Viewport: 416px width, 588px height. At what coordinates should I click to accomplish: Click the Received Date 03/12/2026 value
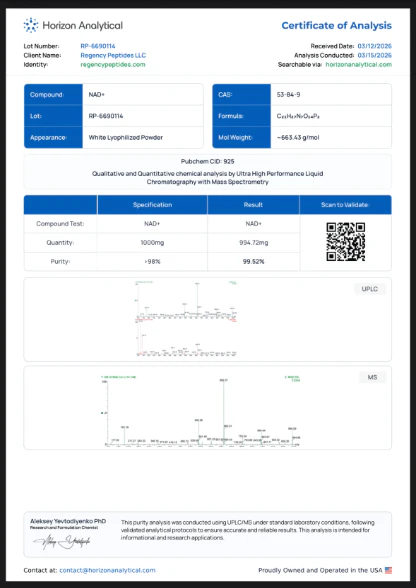[x=374, y=46]
